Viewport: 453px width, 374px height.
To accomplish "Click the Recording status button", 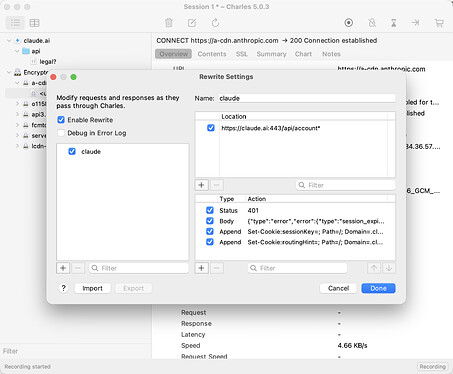I will (x=432, y=367).
